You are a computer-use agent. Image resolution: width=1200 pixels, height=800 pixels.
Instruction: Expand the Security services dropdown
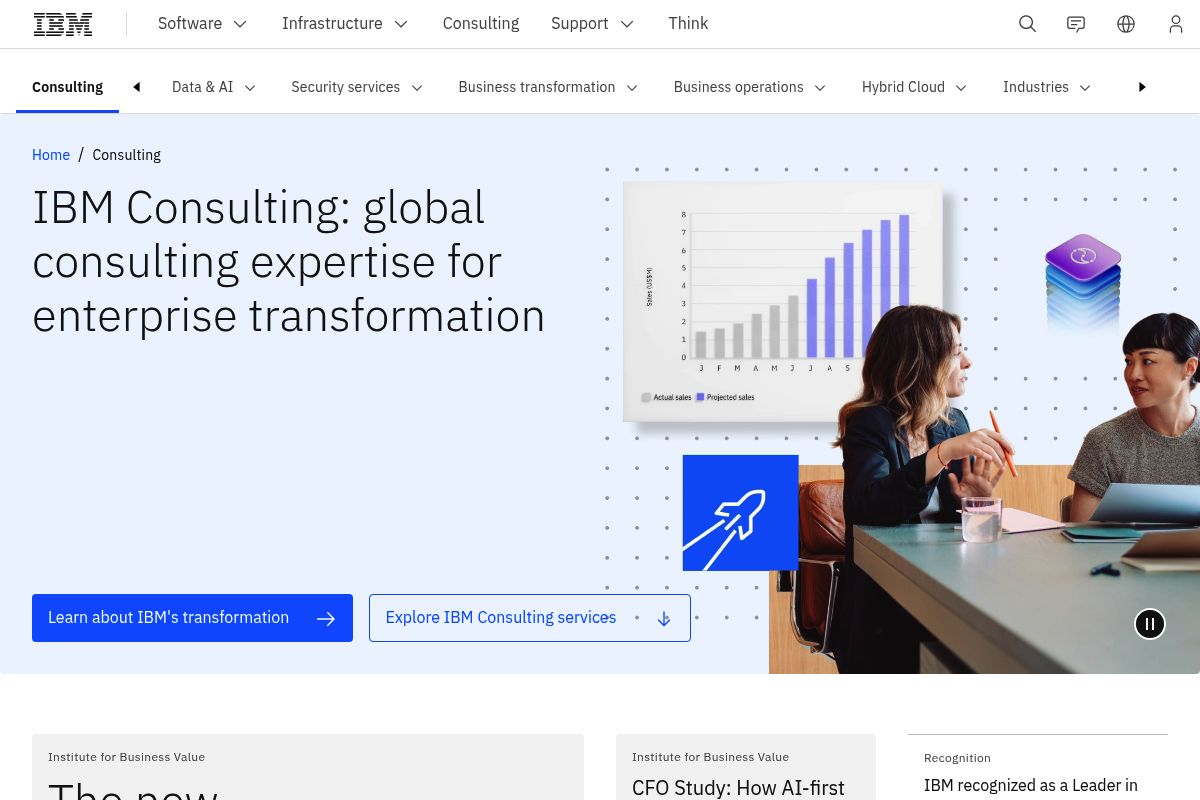[357, 87]
